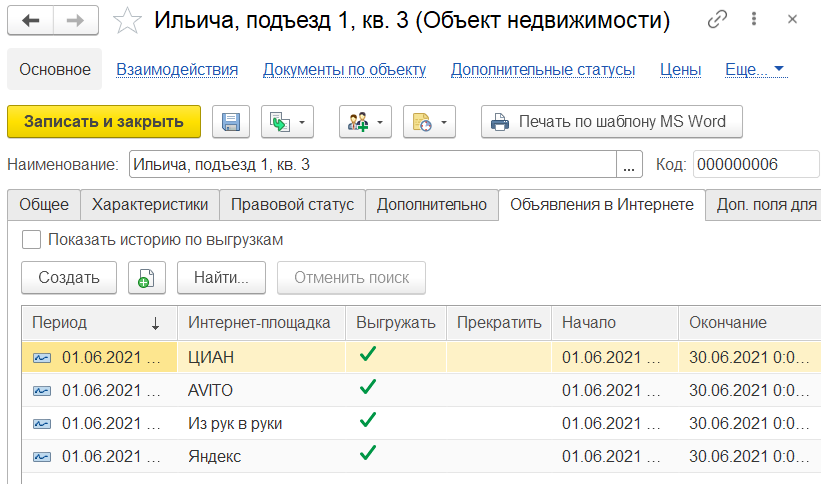Open the users group icon dropdown

pyautogui.click(x=366, y=122)
